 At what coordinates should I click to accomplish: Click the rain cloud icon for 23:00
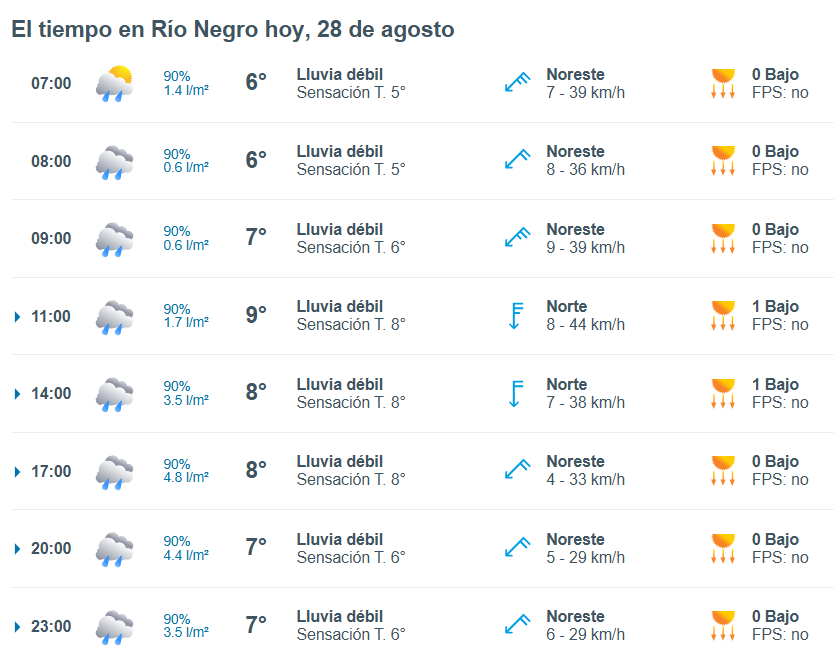click(x=114, y=627)
